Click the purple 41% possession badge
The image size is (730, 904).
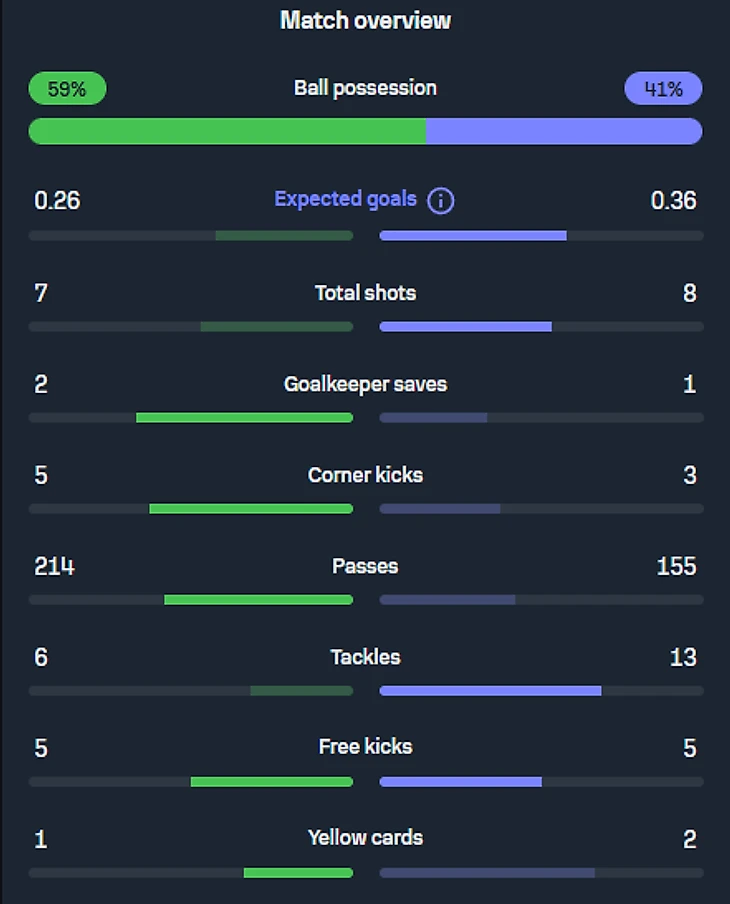point(663,89)
